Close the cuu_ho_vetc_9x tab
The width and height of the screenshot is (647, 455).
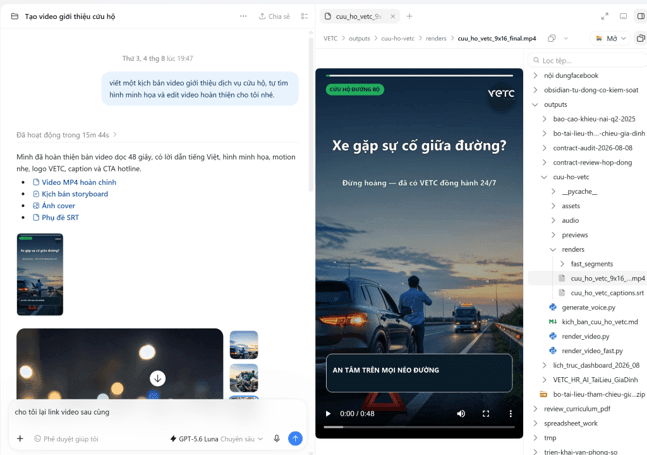pyautogui.click(x=393, y=17)
